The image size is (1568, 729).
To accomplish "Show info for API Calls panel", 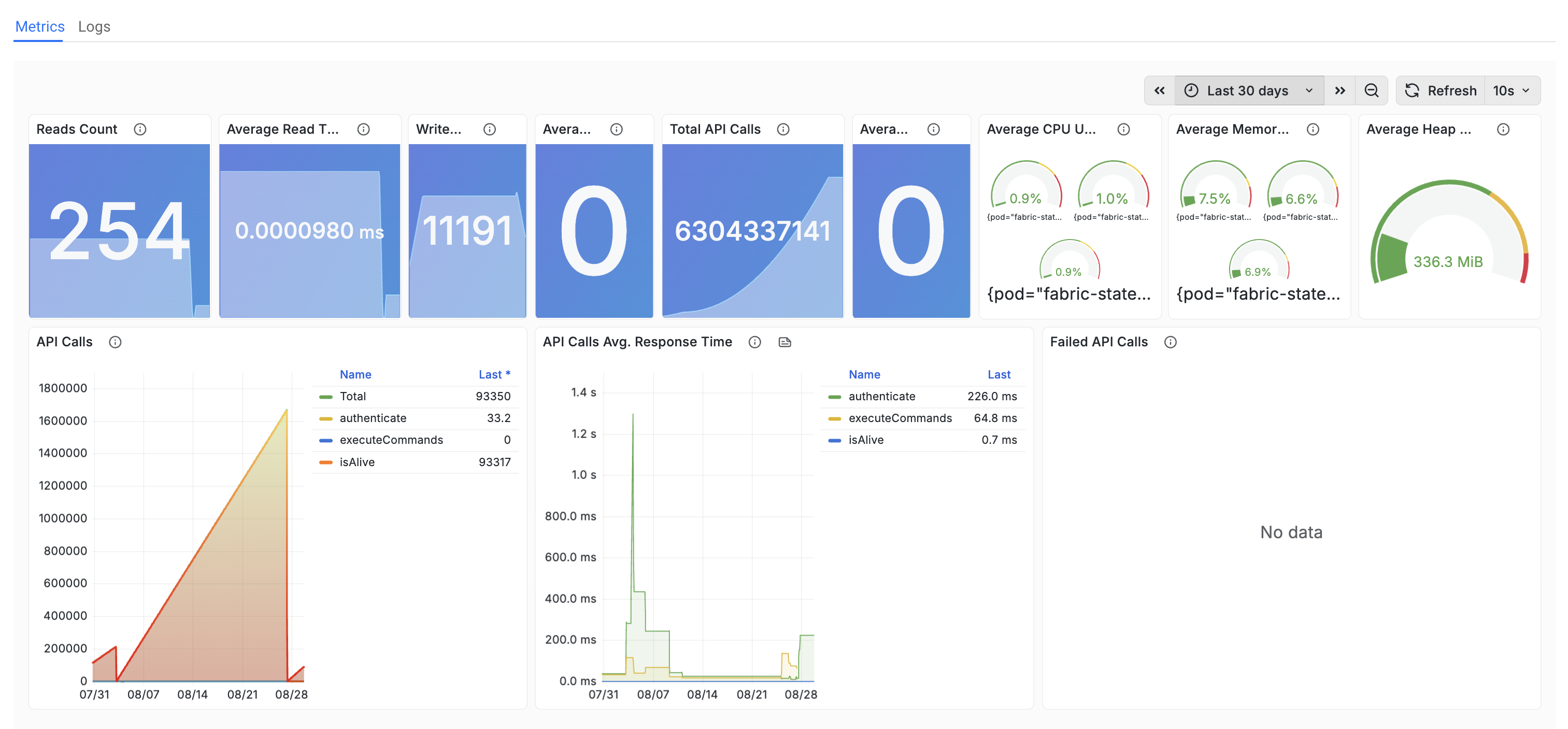I will coord(115,342).
